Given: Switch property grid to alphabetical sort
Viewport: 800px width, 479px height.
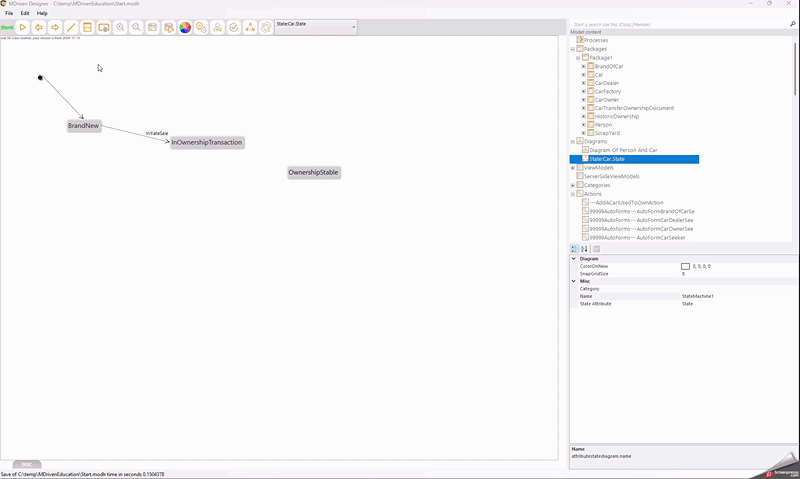Looking at the screenshot, I should (584, 249).
